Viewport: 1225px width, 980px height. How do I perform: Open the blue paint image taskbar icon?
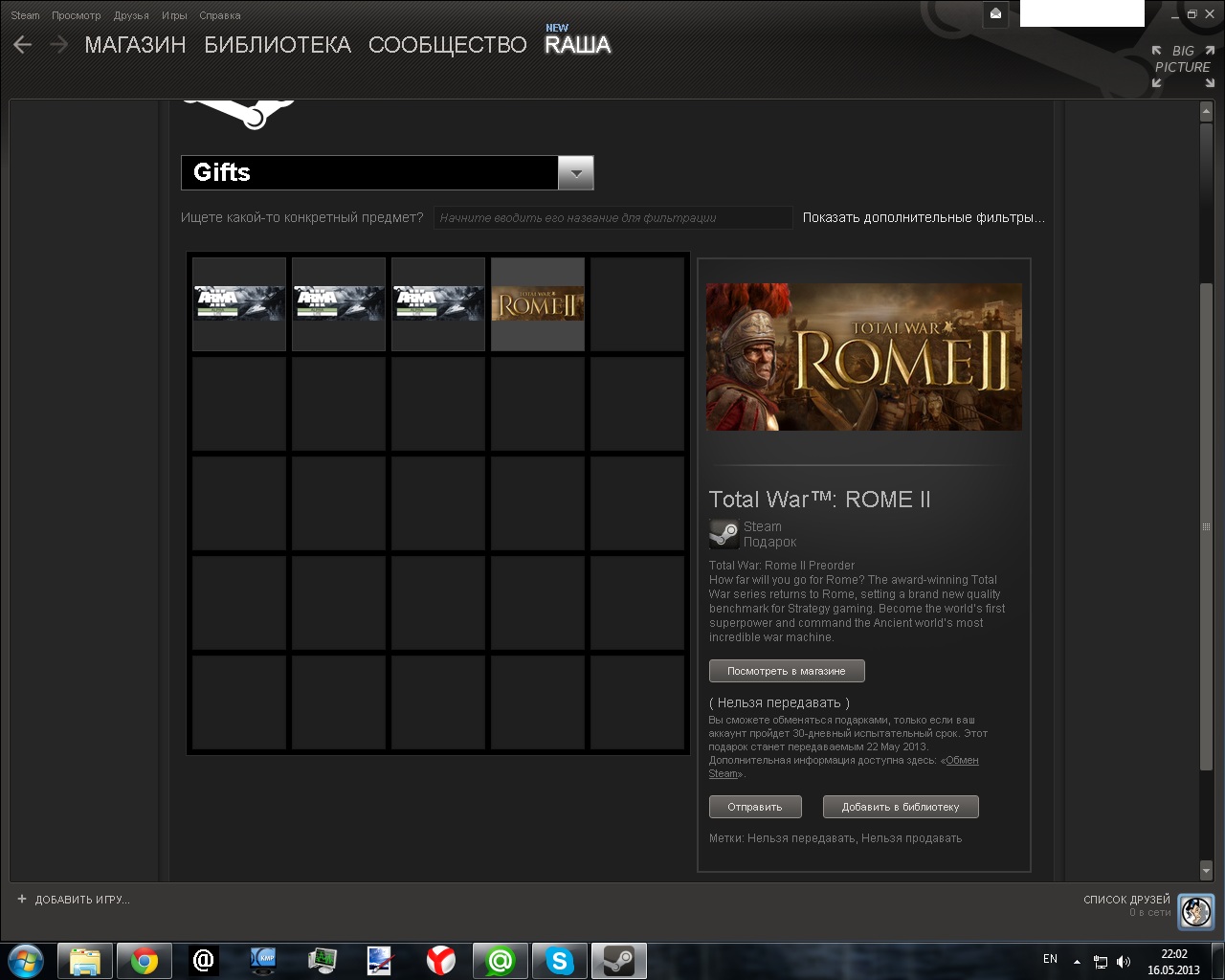pyautogui.click(x=381, y=960)
